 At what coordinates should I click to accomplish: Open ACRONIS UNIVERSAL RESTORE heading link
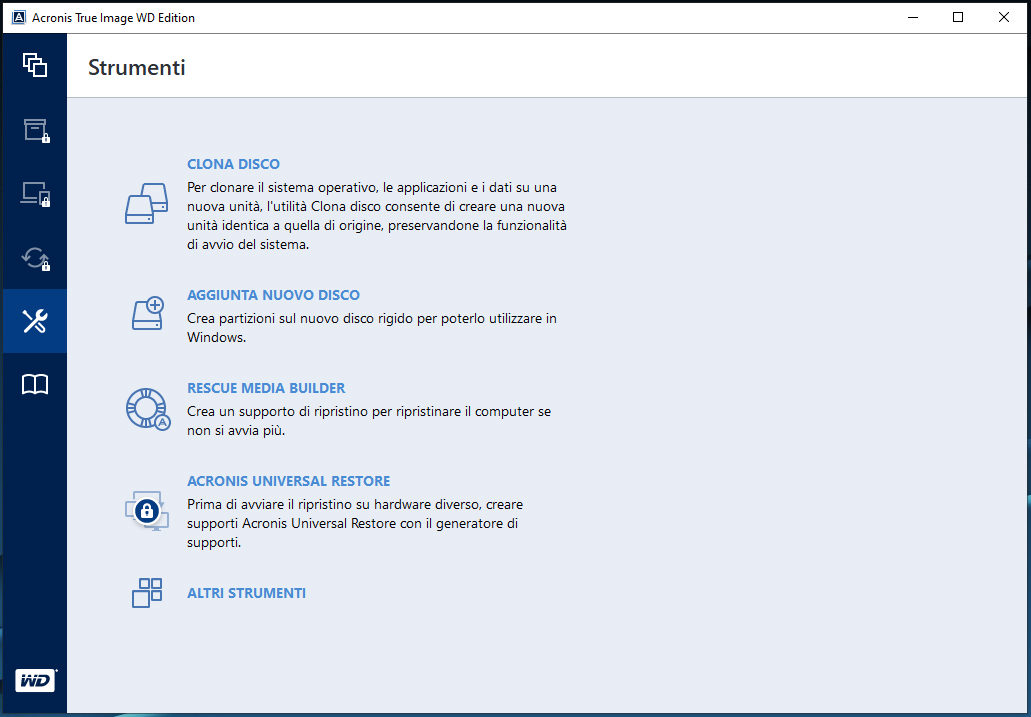288,481
